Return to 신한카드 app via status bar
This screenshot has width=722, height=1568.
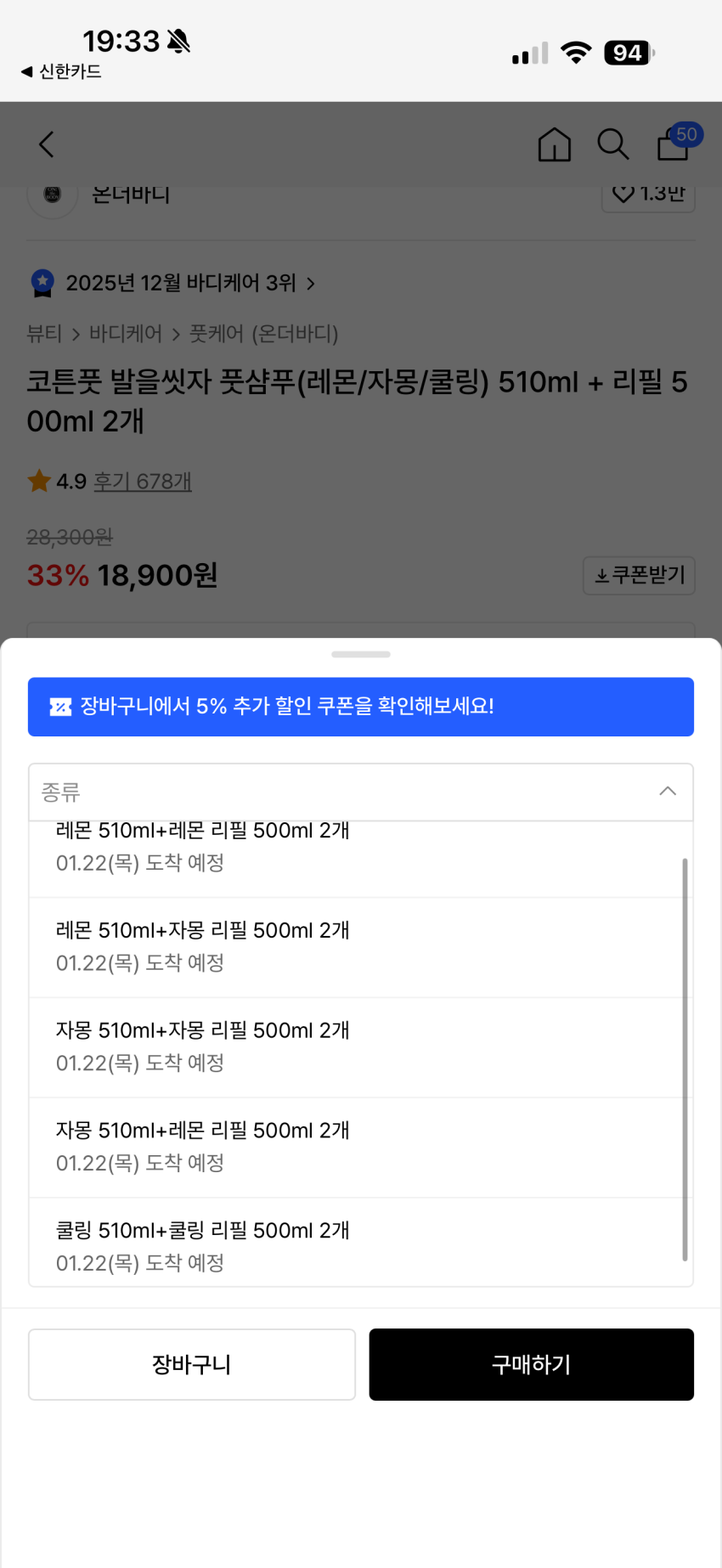click(x=61, y=71)
